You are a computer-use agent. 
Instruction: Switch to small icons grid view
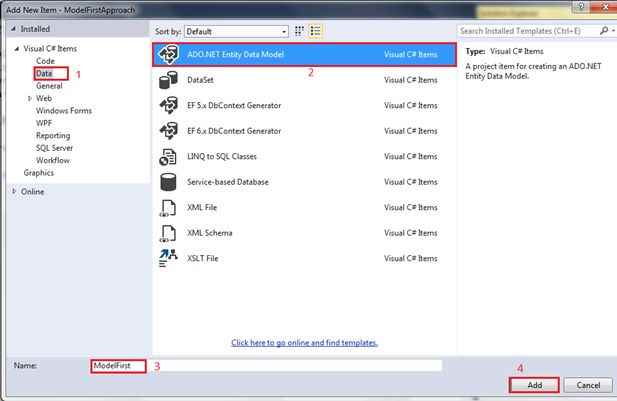pyautogui.click(x=299, y=31)
